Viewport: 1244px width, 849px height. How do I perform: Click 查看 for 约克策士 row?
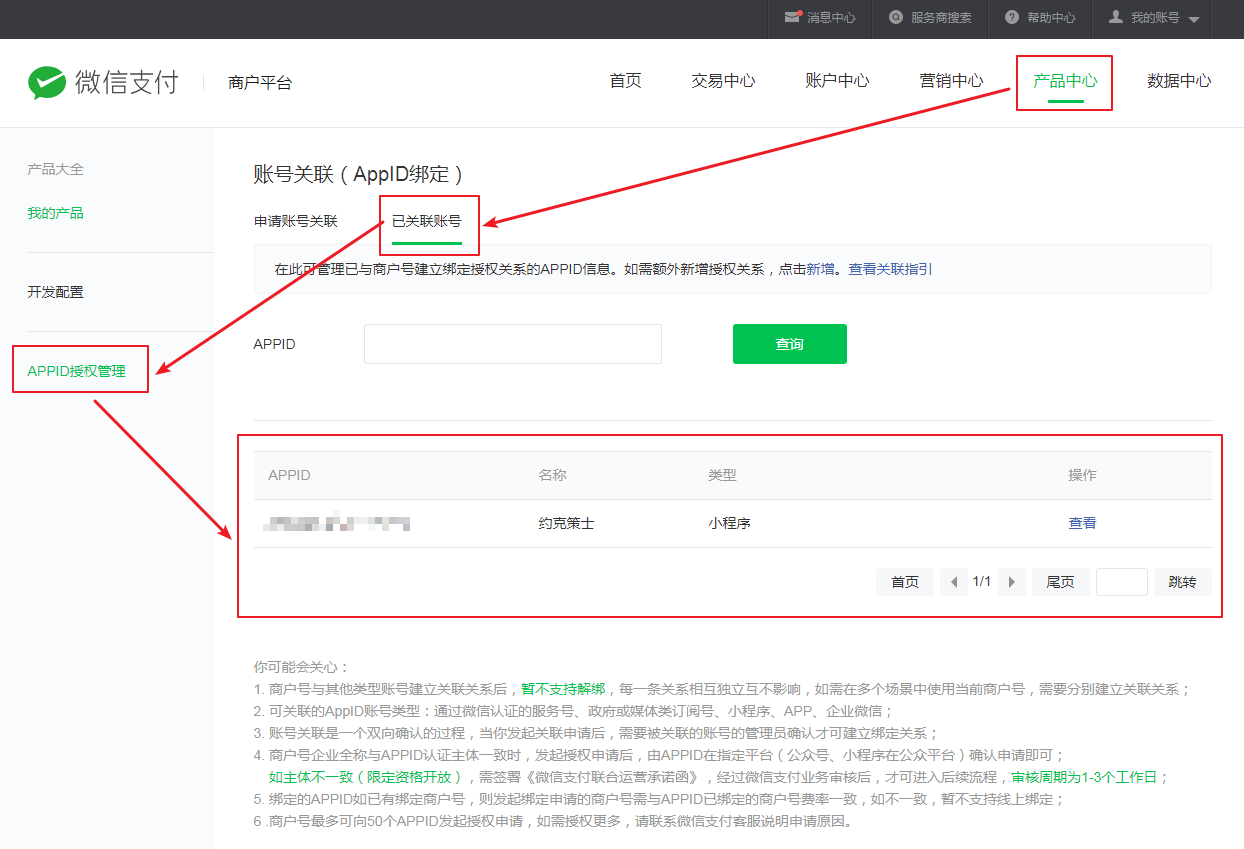(x=1082, y=523)
